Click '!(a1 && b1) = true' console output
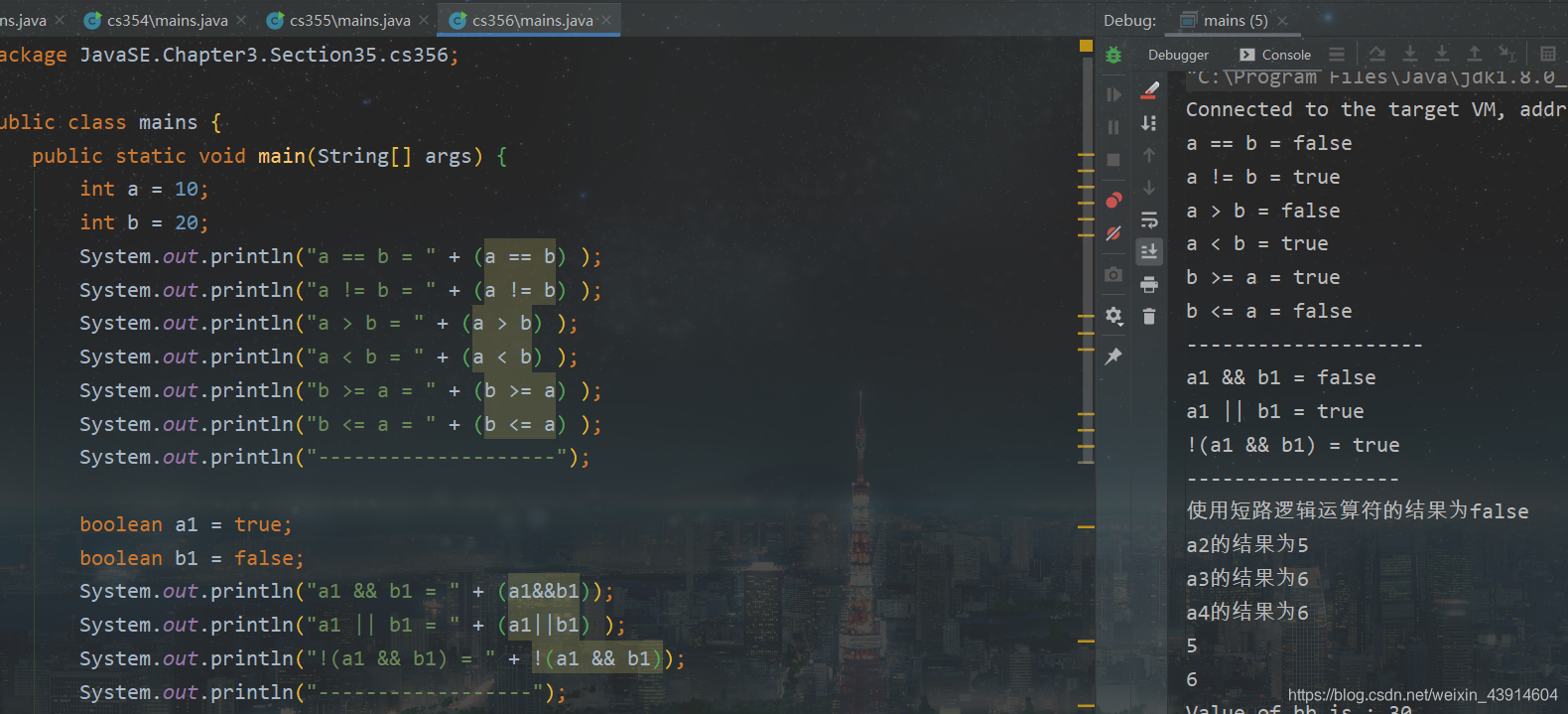The width and height of the screenshot is (1568, 714). click(1292, 445)
